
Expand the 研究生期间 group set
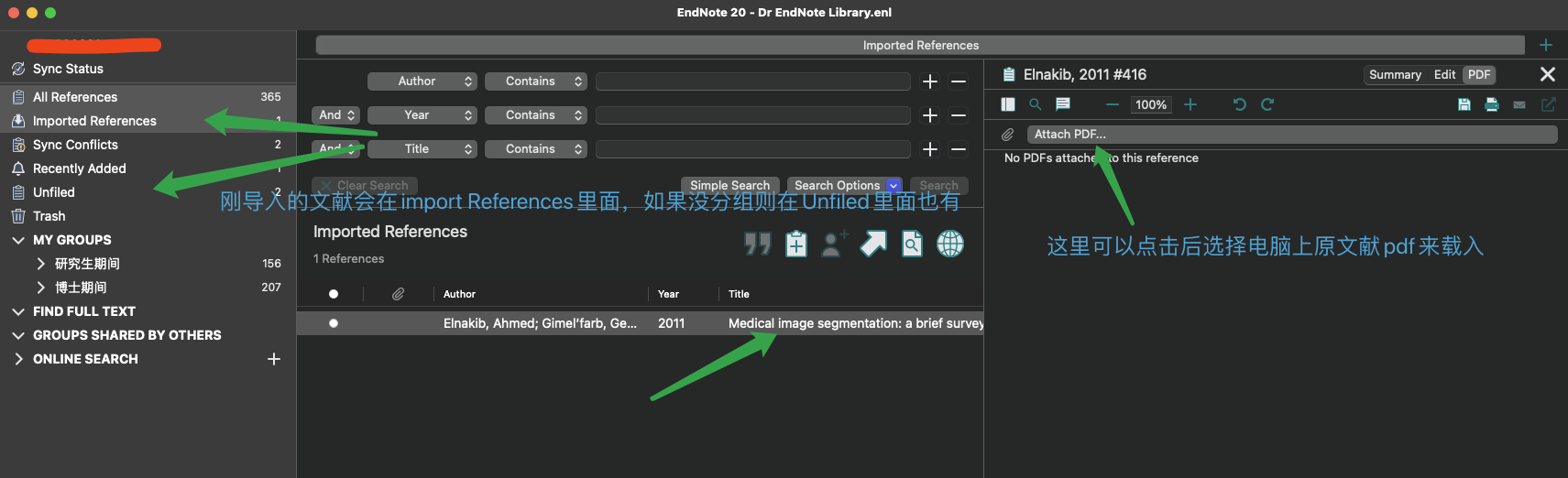(x=40, y=264)
